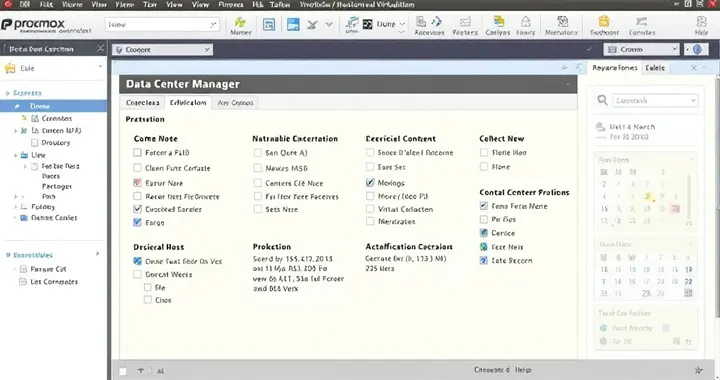
Task: Toggle the Fotcnr a Faıd checkbox
Action: tap(137, 152)
